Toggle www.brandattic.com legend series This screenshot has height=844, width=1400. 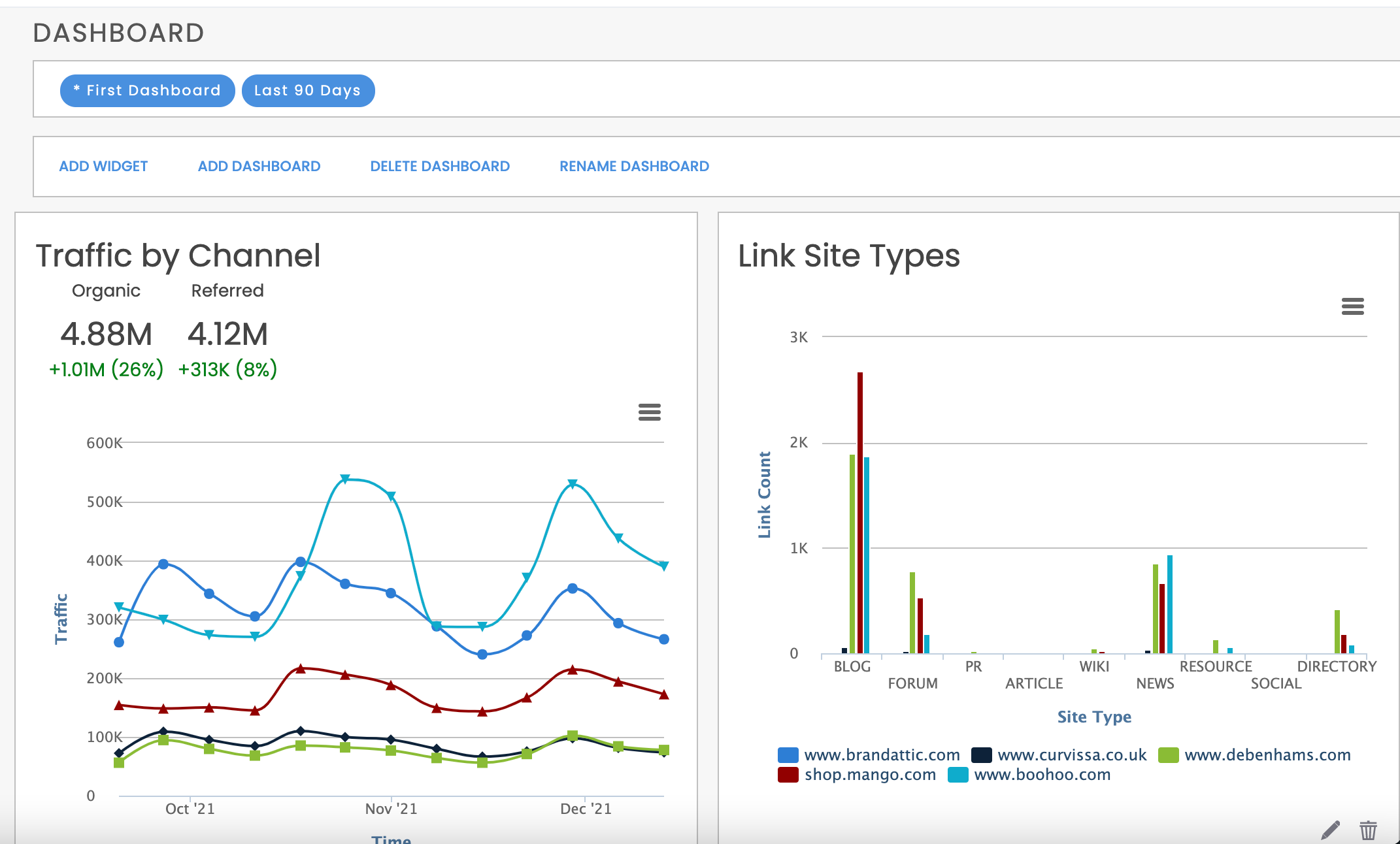coord(881,755)
